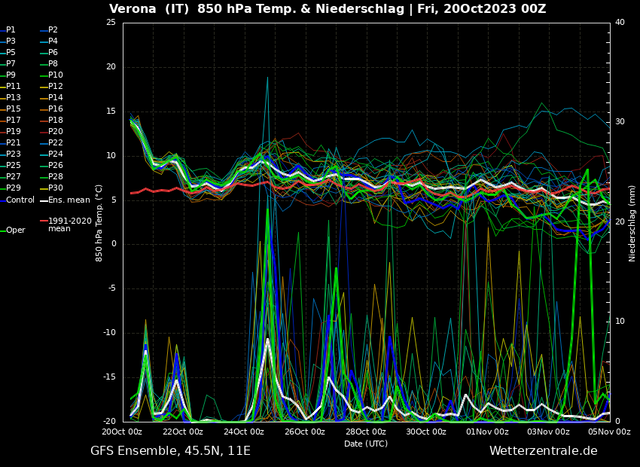Select legend entry P11

pyautogui.click(x=10, y=87)
